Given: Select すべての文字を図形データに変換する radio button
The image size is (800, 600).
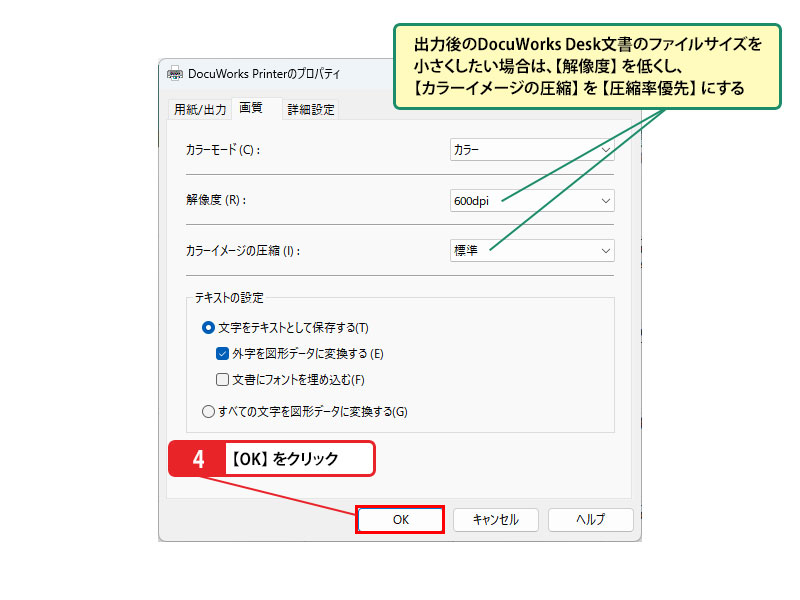Looking at the screenshot, I should pos(208,411).
